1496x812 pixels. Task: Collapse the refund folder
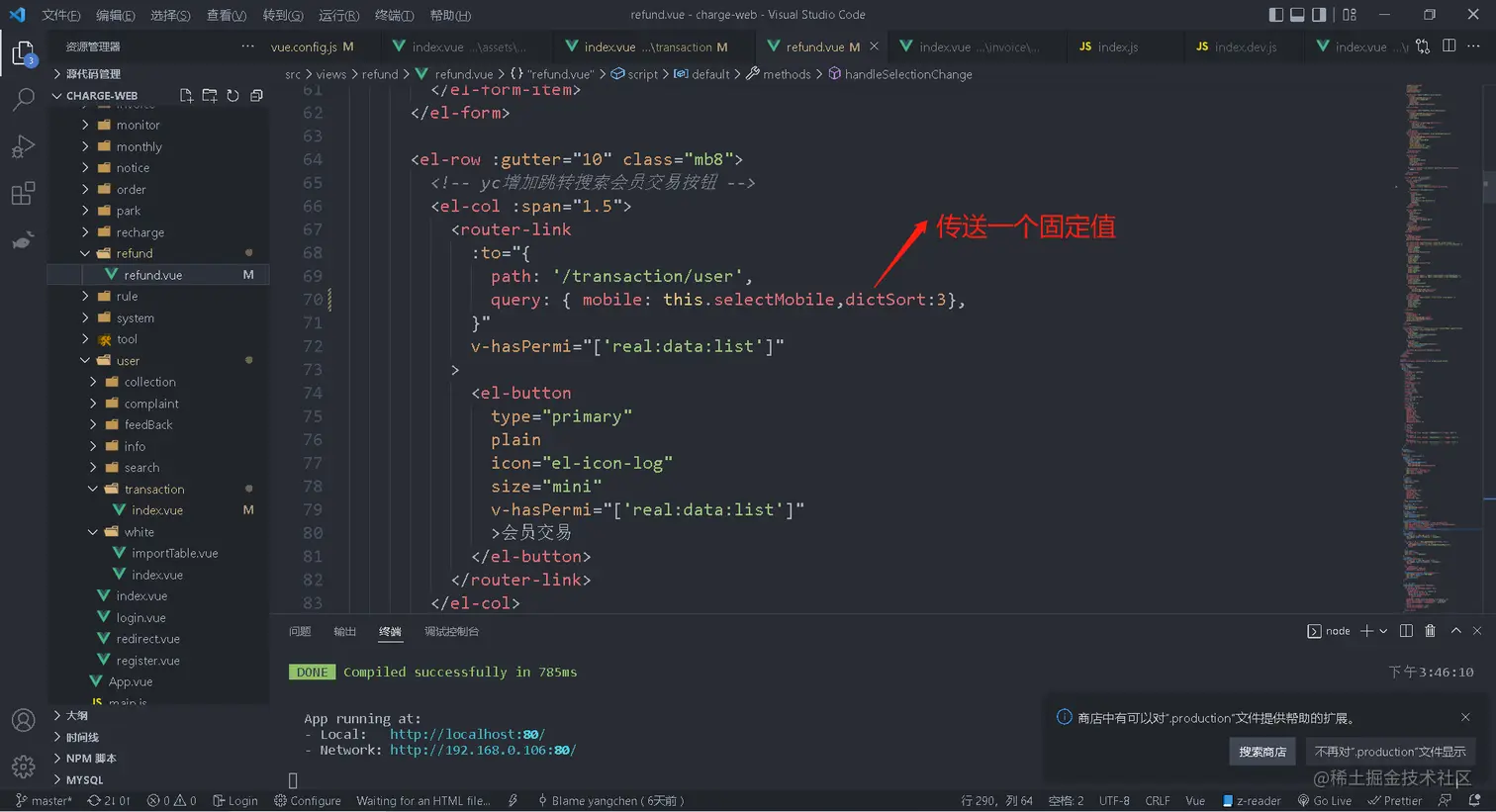click(85, 253)
